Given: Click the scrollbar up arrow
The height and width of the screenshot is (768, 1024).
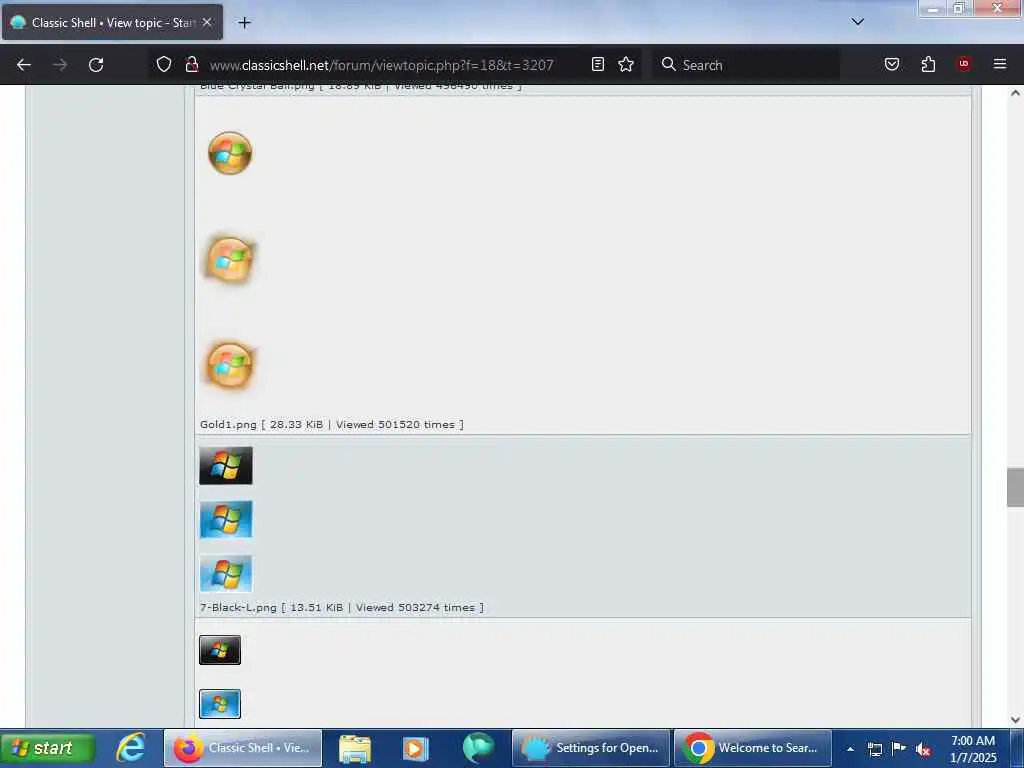Looking at the screenshot, I should [1015, 93].
